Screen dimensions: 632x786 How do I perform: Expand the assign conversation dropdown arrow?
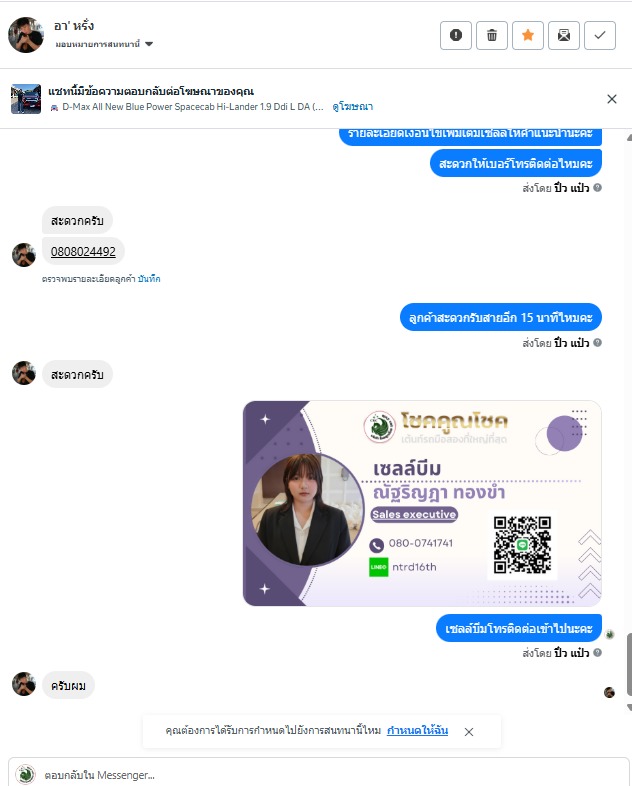pos(149,44)
